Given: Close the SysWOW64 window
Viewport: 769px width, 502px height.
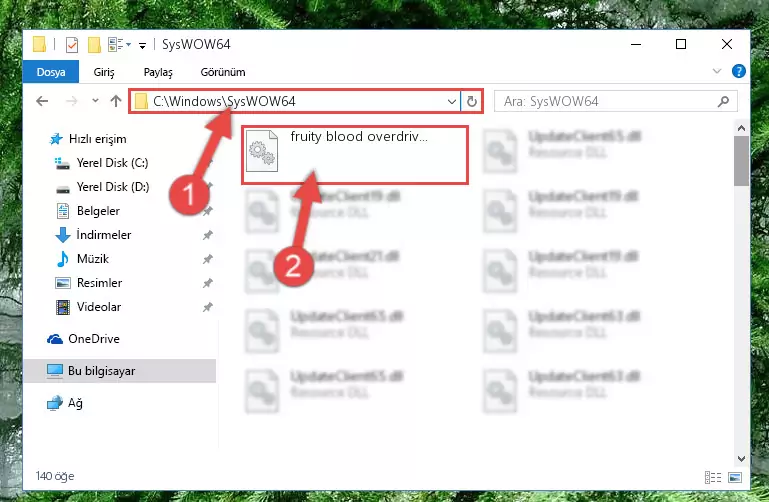Looking at the screenshot, I should [727, 44].
